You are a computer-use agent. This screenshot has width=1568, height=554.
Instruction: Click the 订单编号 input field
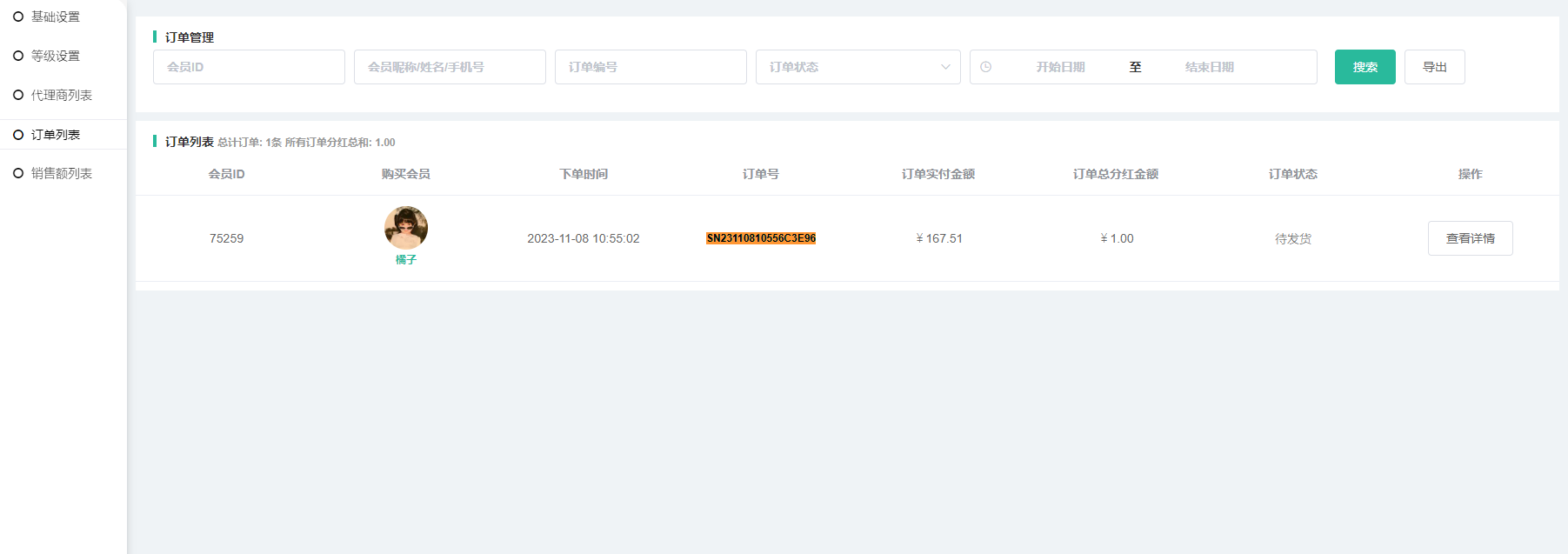pos(651,67)
